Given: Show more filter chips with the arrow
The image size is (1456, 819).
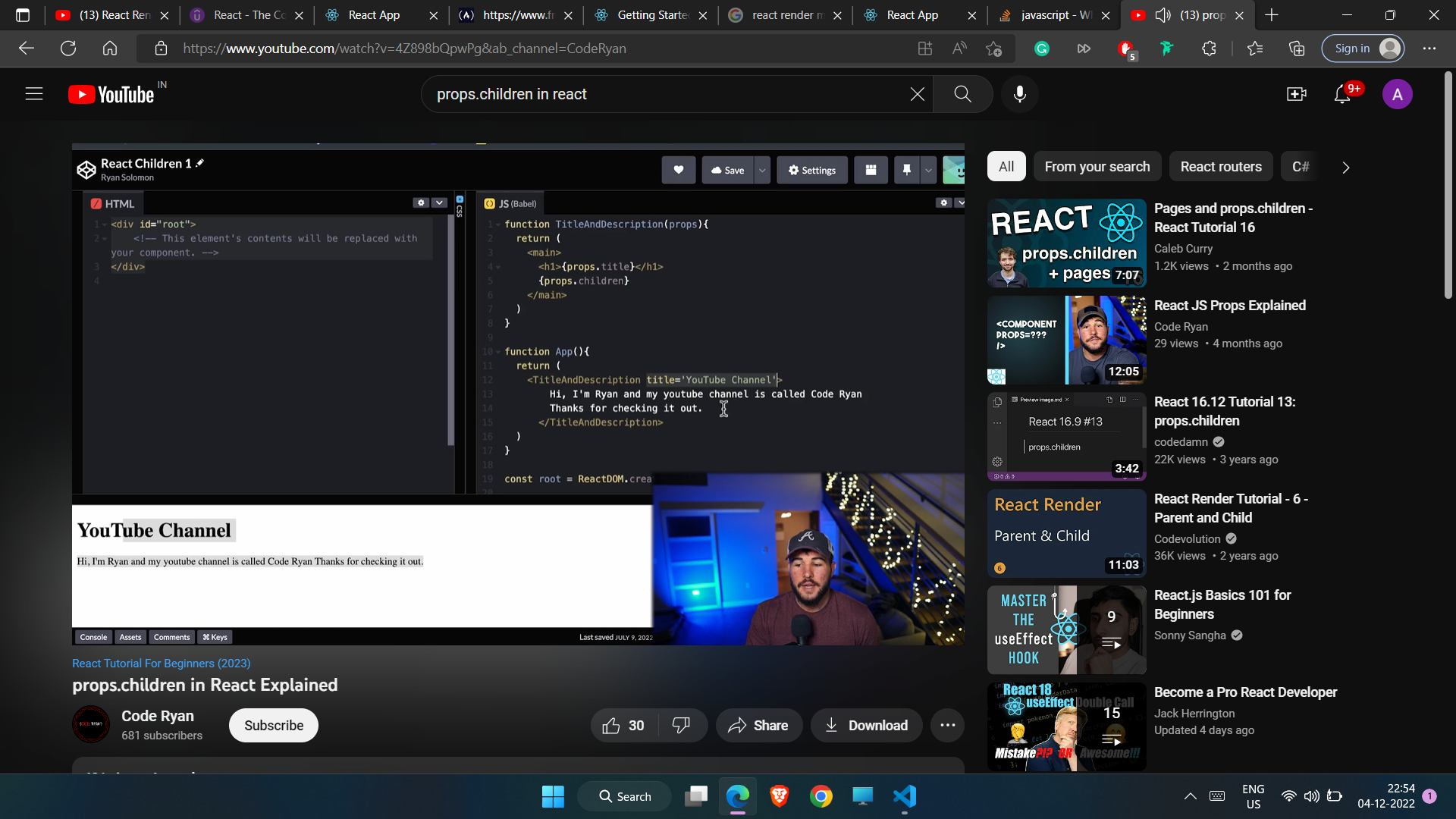Looking at the screenshot, I should (x=1346, y=168).
